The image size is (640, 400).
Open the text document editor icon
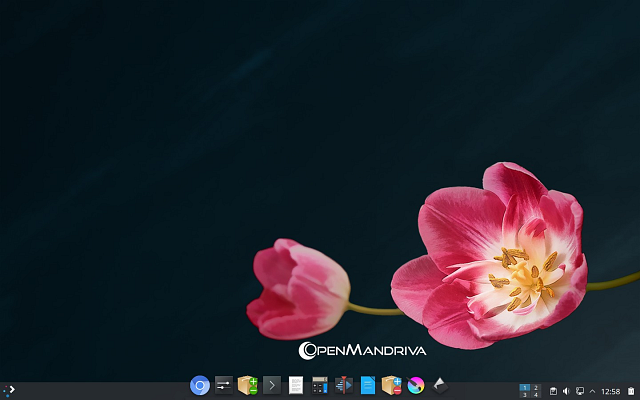click(x=296, y=385)
